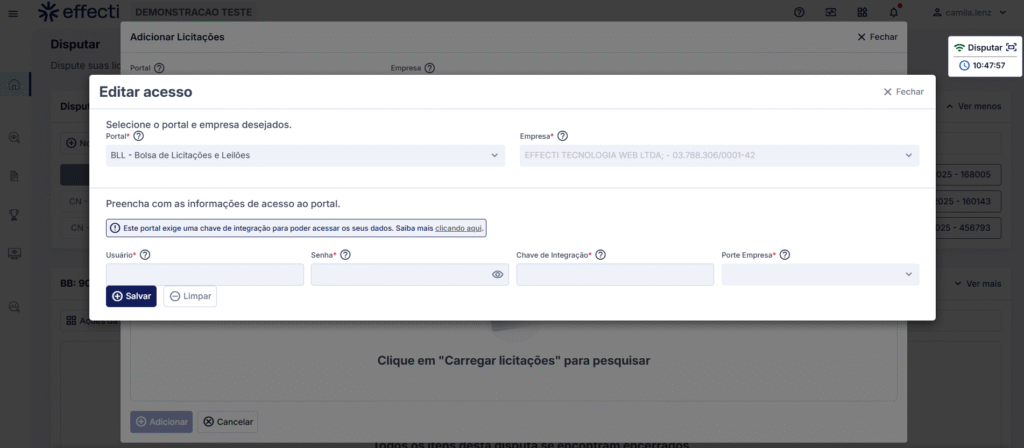Click the Usuário input field
This screenshot has width=1024, height=448.
point(204,274)
